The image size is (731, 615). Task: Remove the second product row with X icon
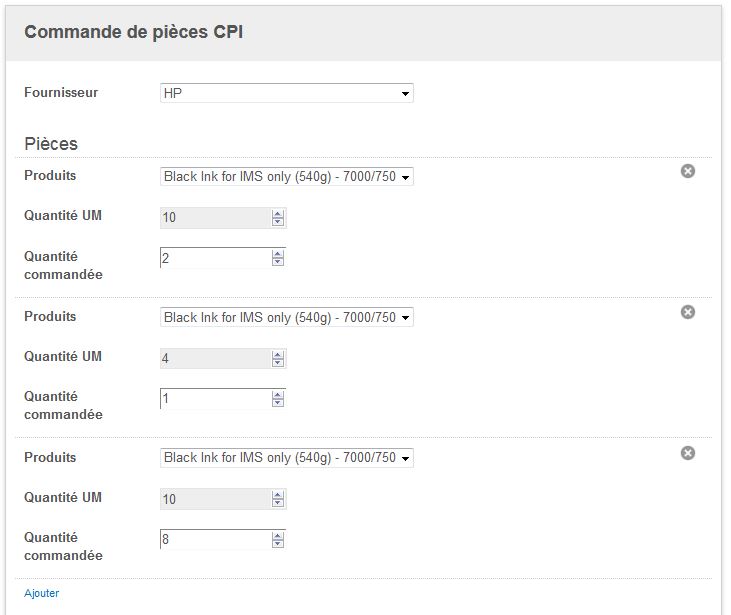pos(688,312)
